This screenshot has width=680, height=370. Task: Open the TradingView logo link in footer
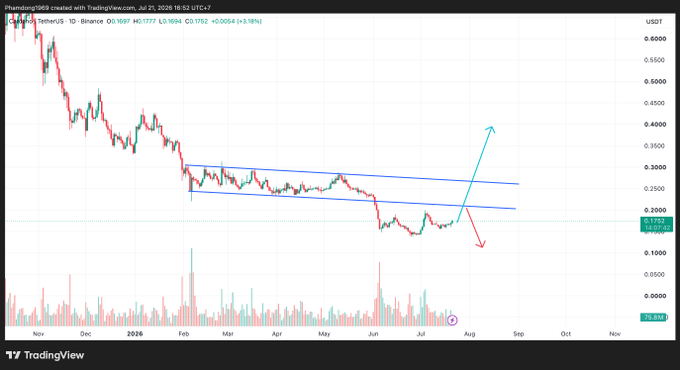[45, 355]
